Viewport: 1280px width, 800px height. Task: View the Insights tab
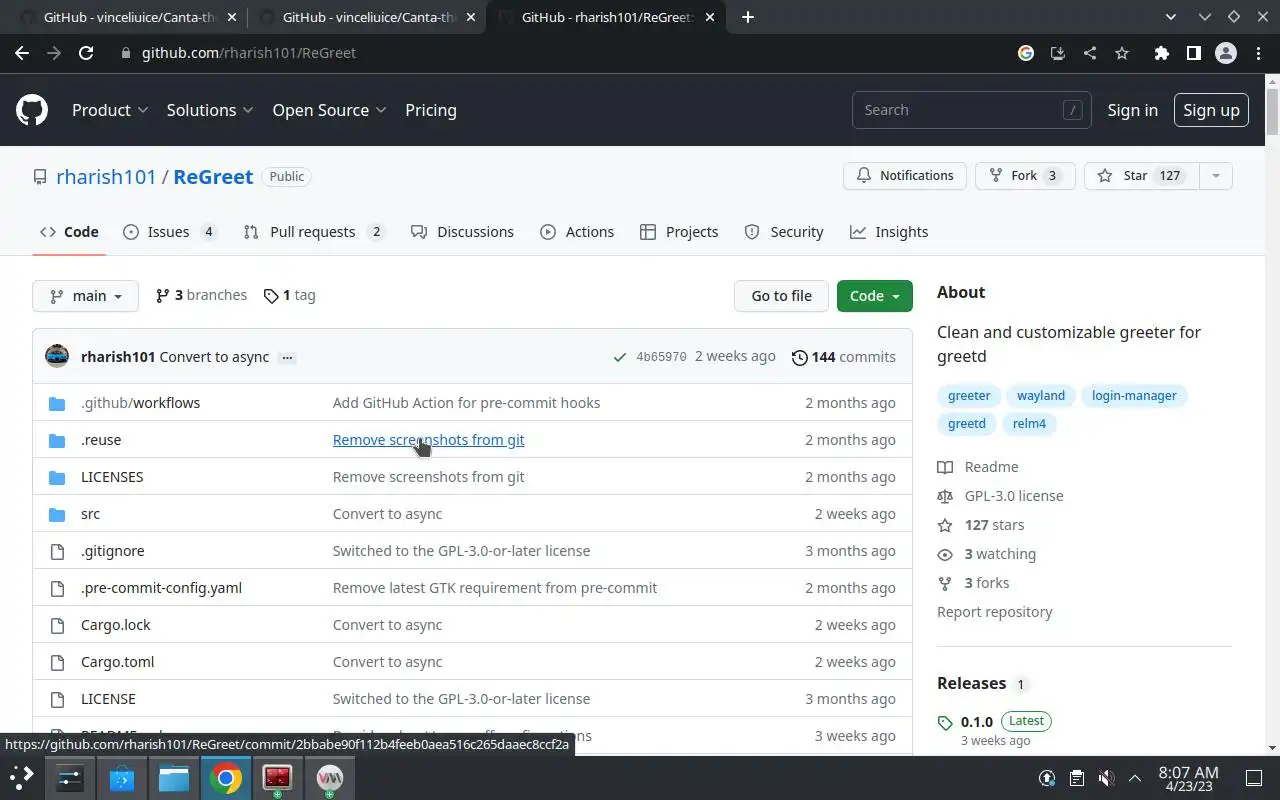pos(889,232)
